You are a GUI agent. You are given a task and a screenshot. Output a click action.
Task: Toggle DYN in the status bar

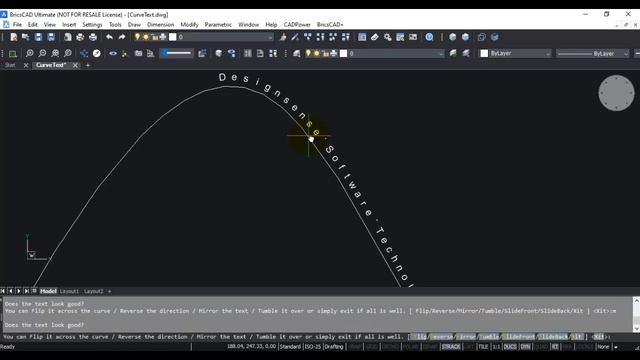click(525, 347)
